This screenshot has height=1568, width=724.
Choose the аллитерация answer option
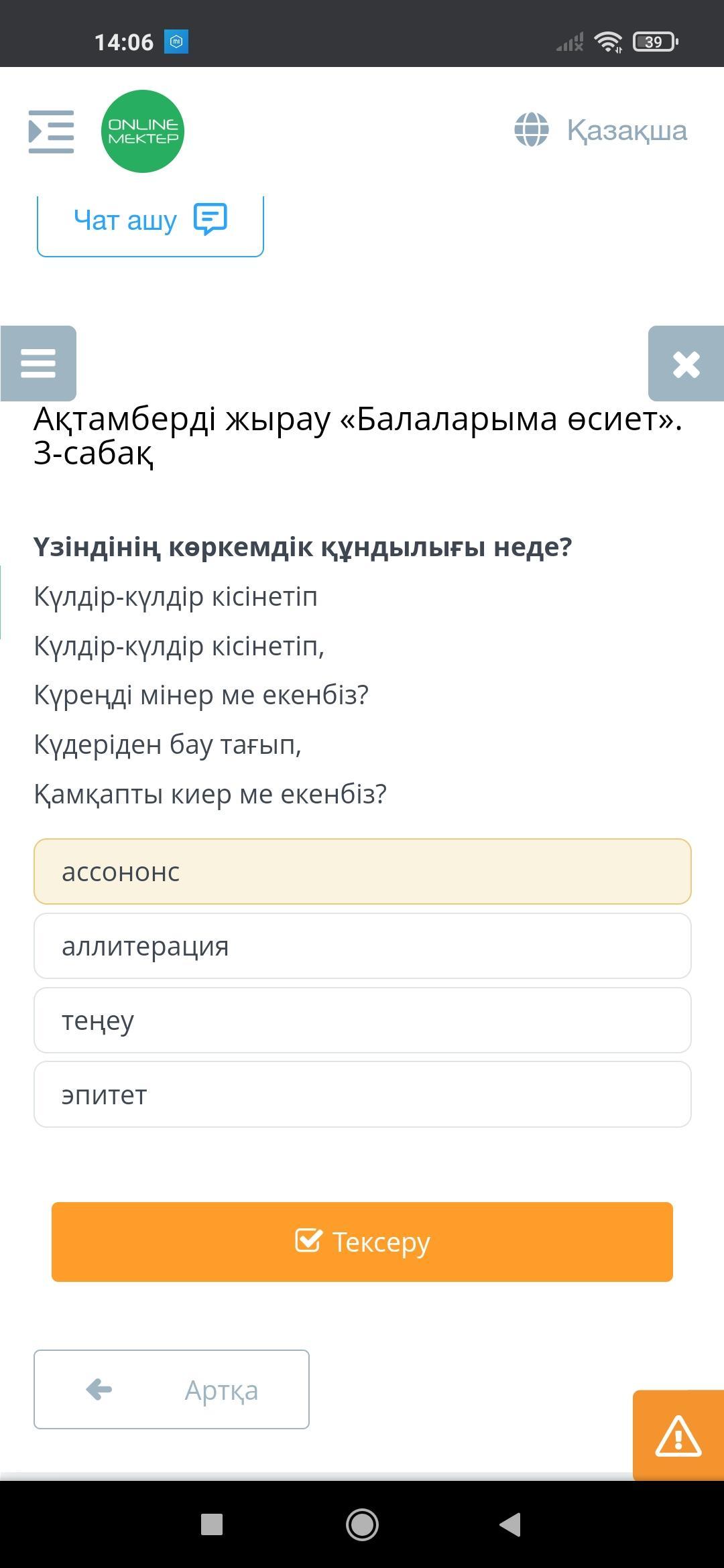[x=362, y=946]
